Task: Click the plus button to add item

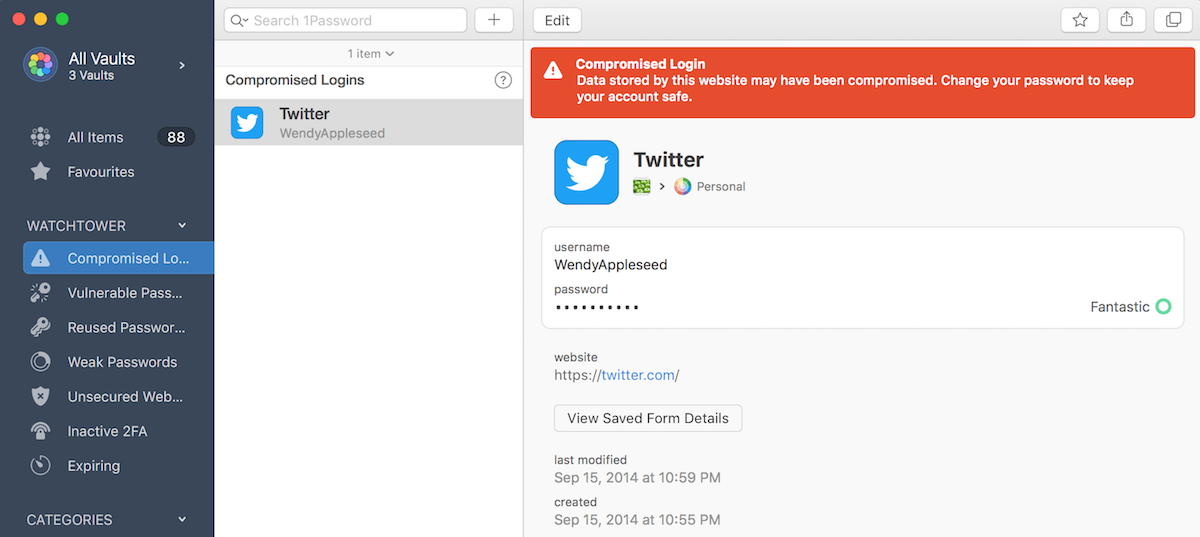Action: tap(494, 20)
